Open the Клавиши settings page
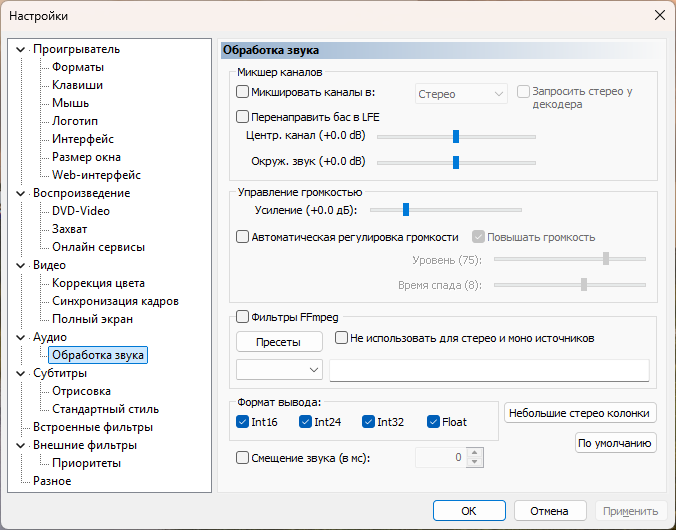 [78, 85]
